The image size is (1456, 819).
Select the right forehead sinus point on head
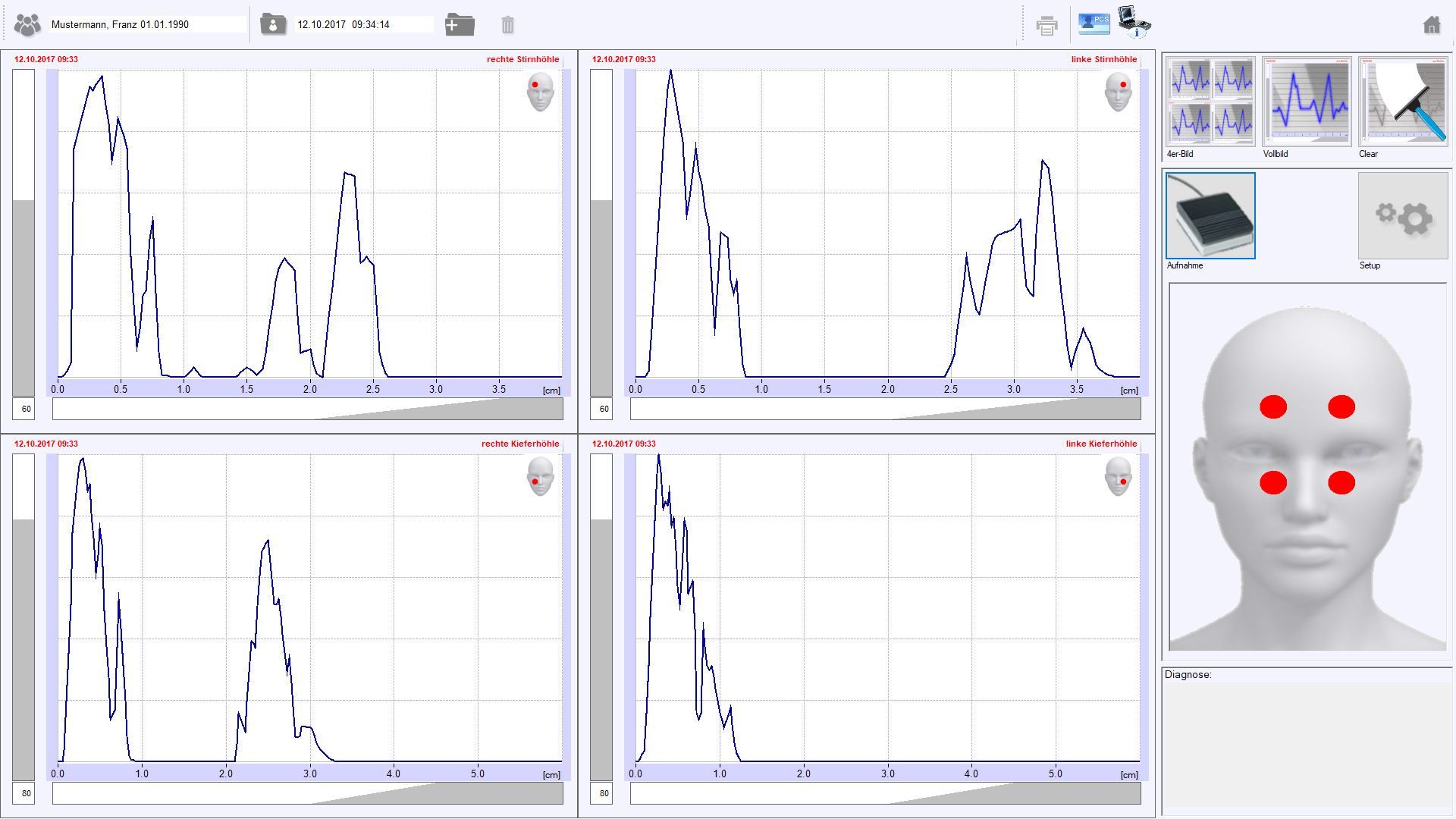1273,407
